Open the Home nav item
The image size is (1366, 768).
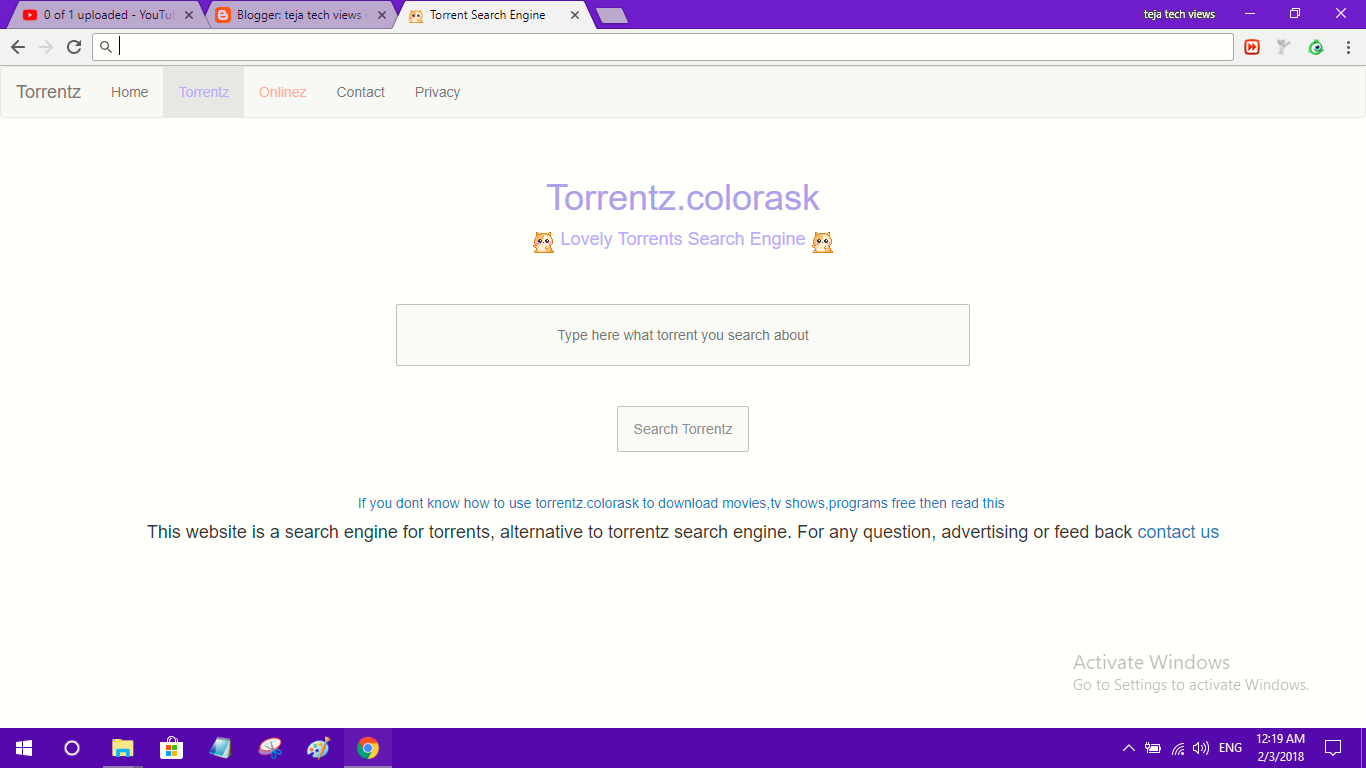tap(129, 92)
